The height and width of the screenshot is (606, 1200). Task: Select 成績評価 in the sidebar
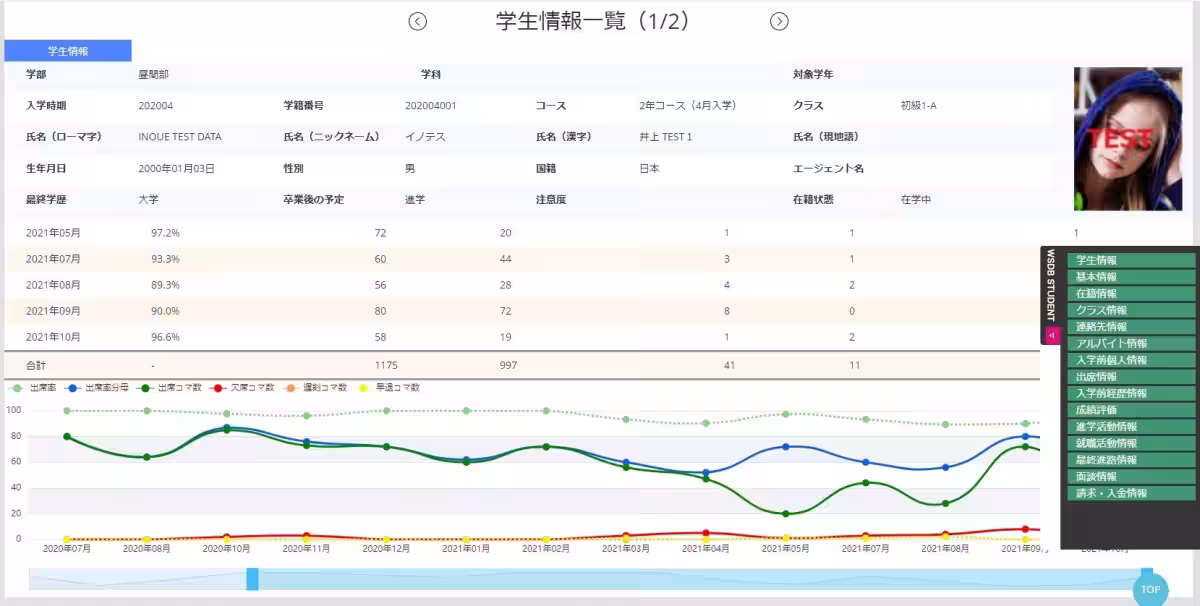1130,408
